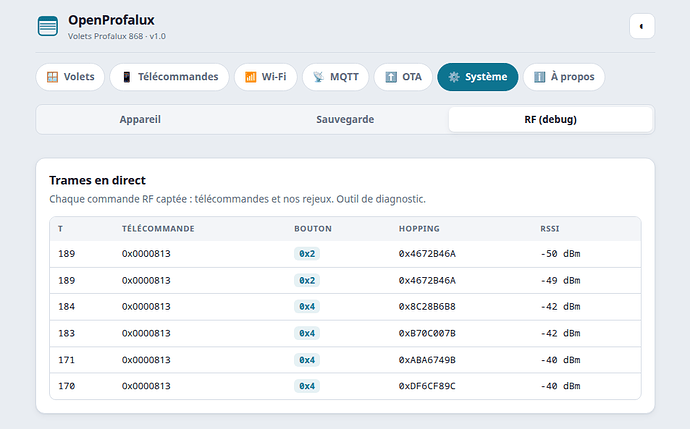
Task: Open the Télécommandes section
Action: pos(169,77)
